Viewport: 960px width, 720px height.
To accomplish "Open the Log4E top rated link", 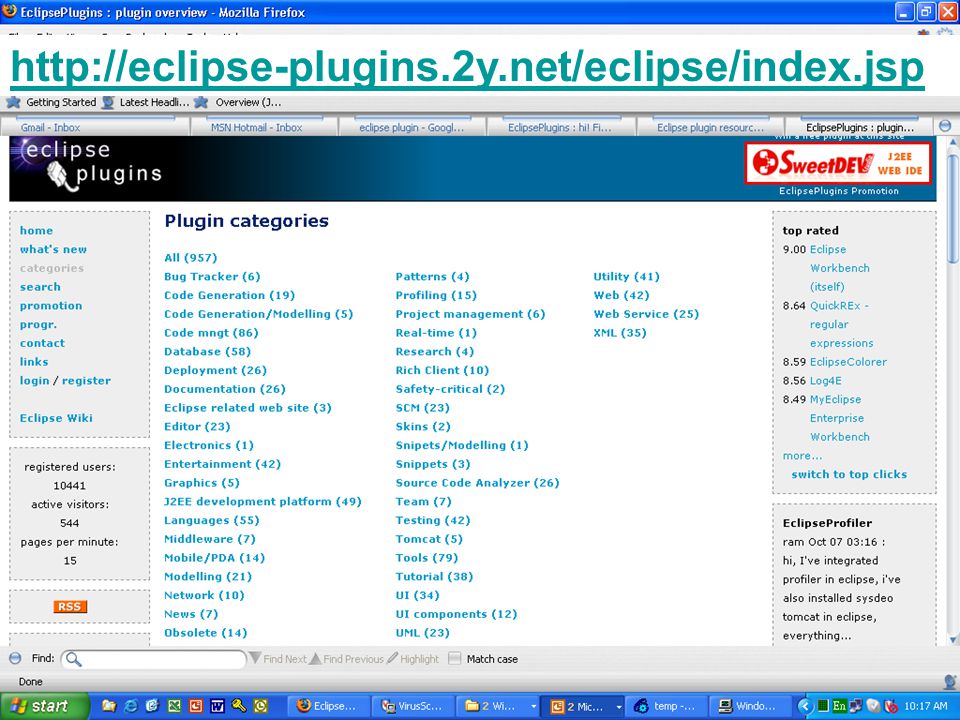I will point(825,380).
